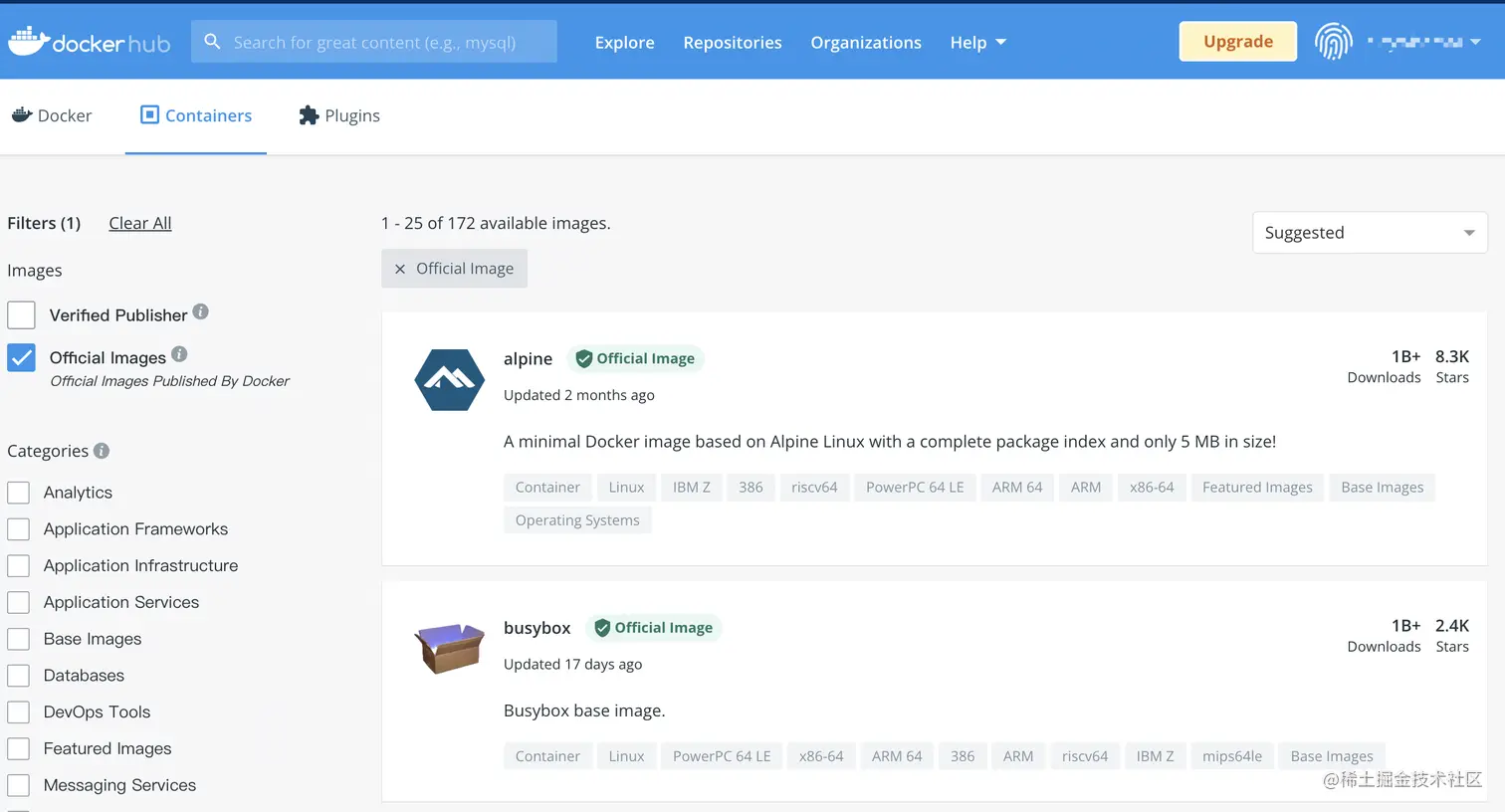Click the '1 - 25 of 172 available images' text
Screen dimensions: 1505x812
[x=496, y=223]
